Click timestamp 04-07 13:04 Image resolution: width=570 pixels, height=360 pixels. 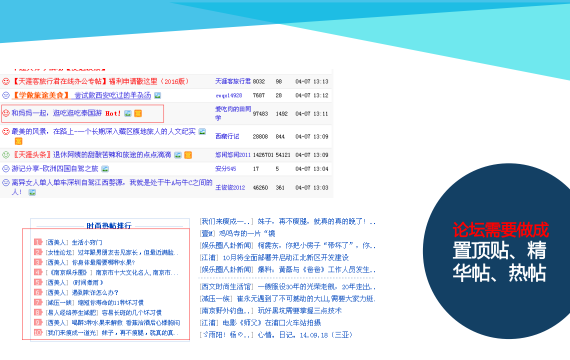312,169
